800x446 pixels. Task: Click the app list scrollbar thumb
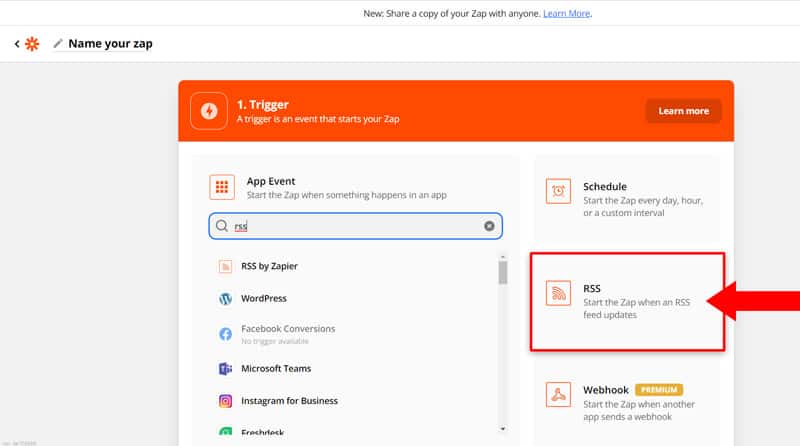pos(503,272)
